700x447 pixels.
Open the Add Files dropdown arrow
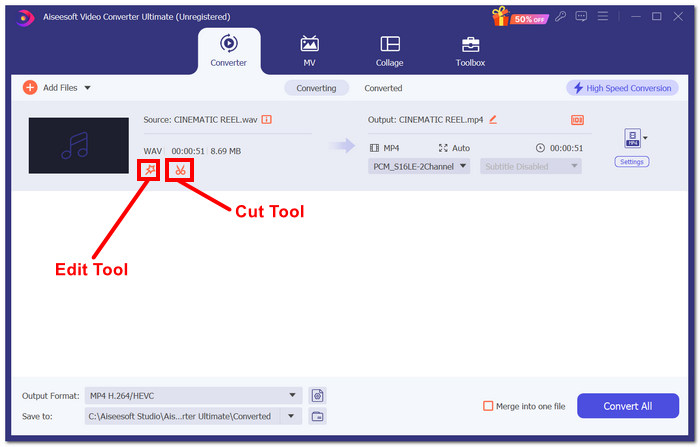tap(87, 88)
